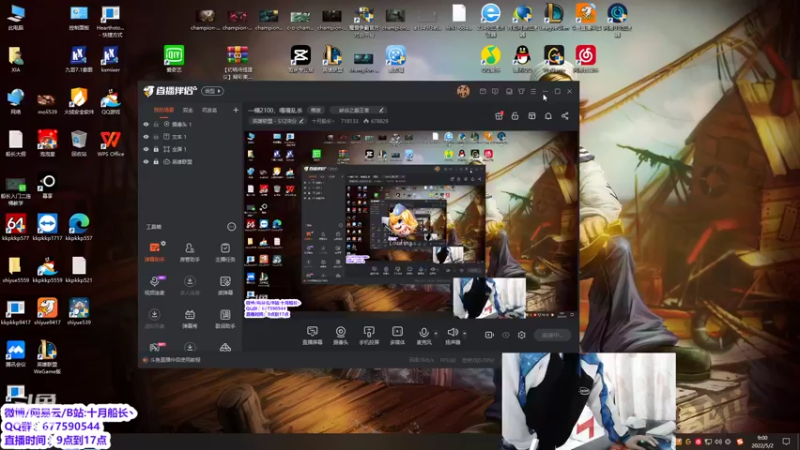The height and width of the screenshot is (450, 800).
Task: Open the skin shirt icon in title bar
Action: coord(521,91)
